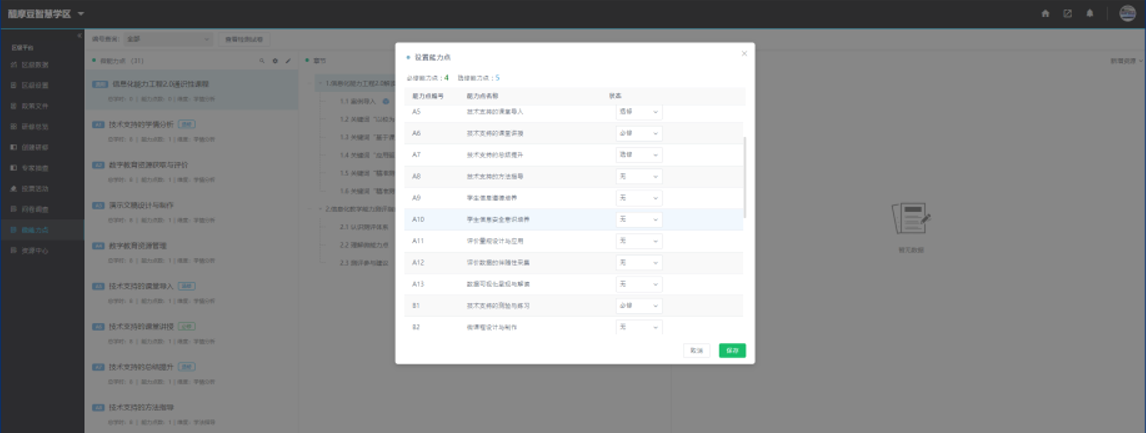
Task: Click the green 保存 button
Action: [x=732, y=351]
